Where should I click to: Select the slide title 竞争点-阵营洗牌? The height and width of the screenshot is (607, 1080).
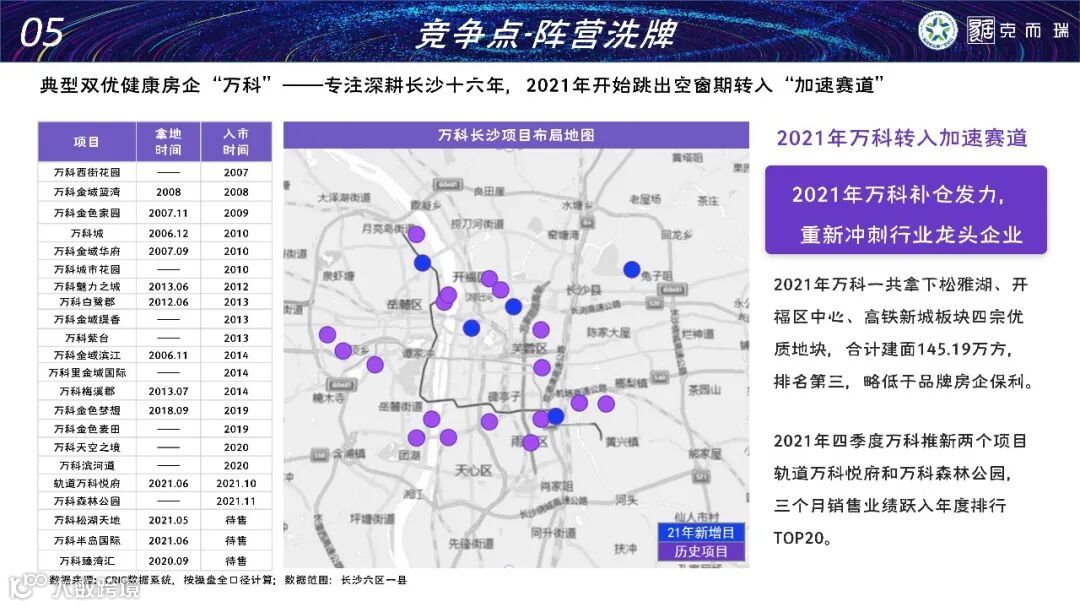click(547, 34)
